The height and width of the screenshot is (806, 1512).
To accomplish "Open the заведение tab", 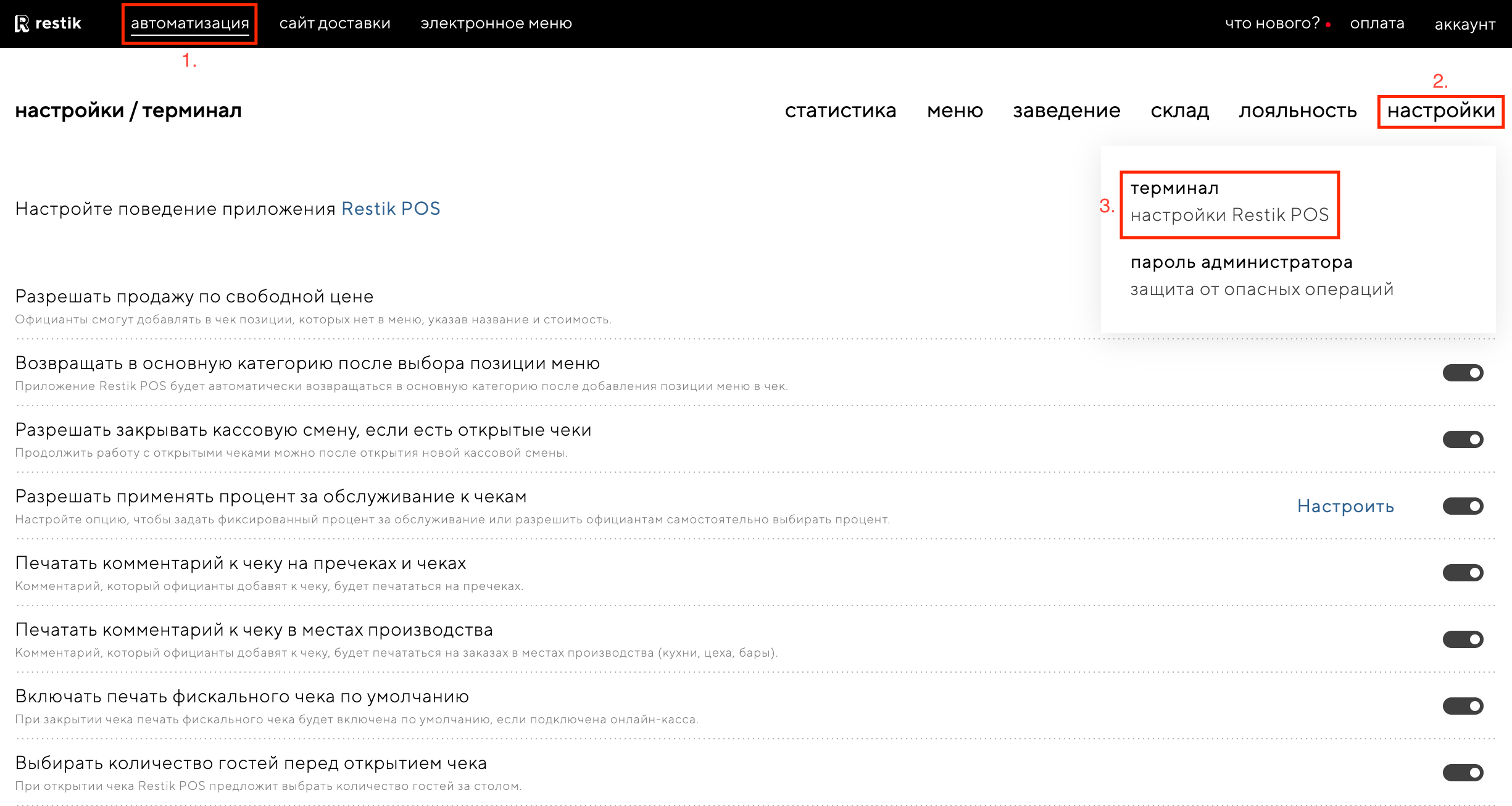I will click(1066, 110).
